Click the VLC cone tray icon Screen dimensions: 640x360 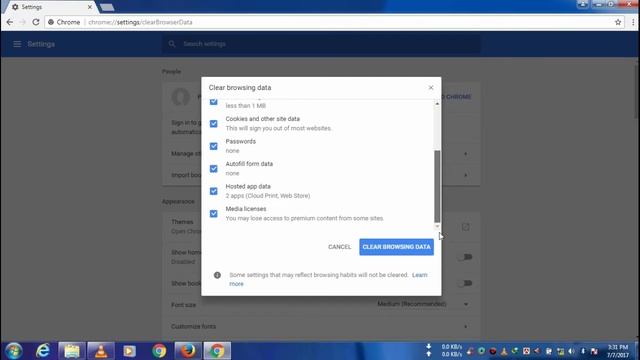(504, 351)
